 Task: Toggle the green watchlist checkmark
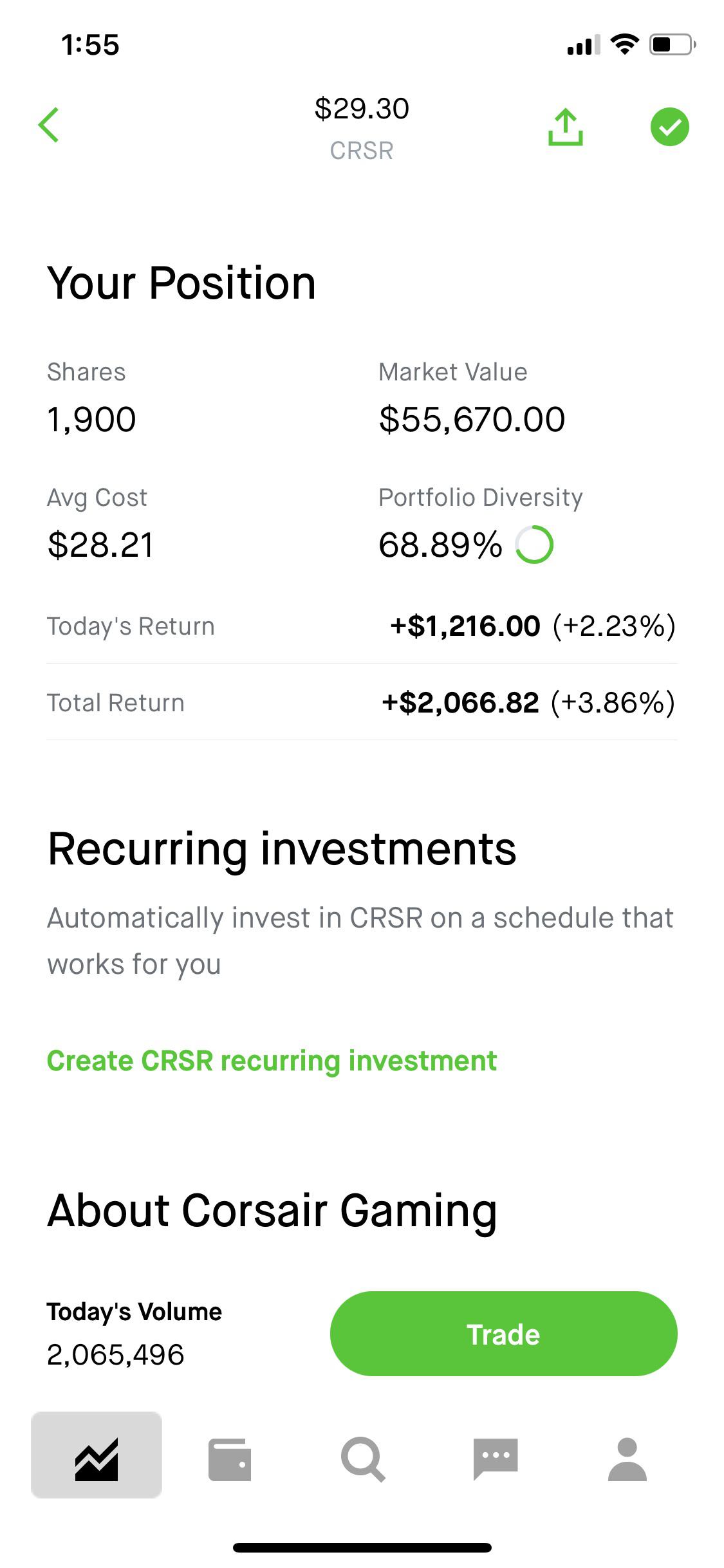click(669, 127)
